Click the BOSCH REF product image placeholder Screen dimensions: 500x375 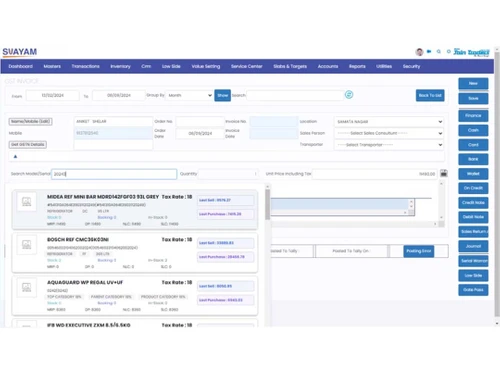(27, 244)
